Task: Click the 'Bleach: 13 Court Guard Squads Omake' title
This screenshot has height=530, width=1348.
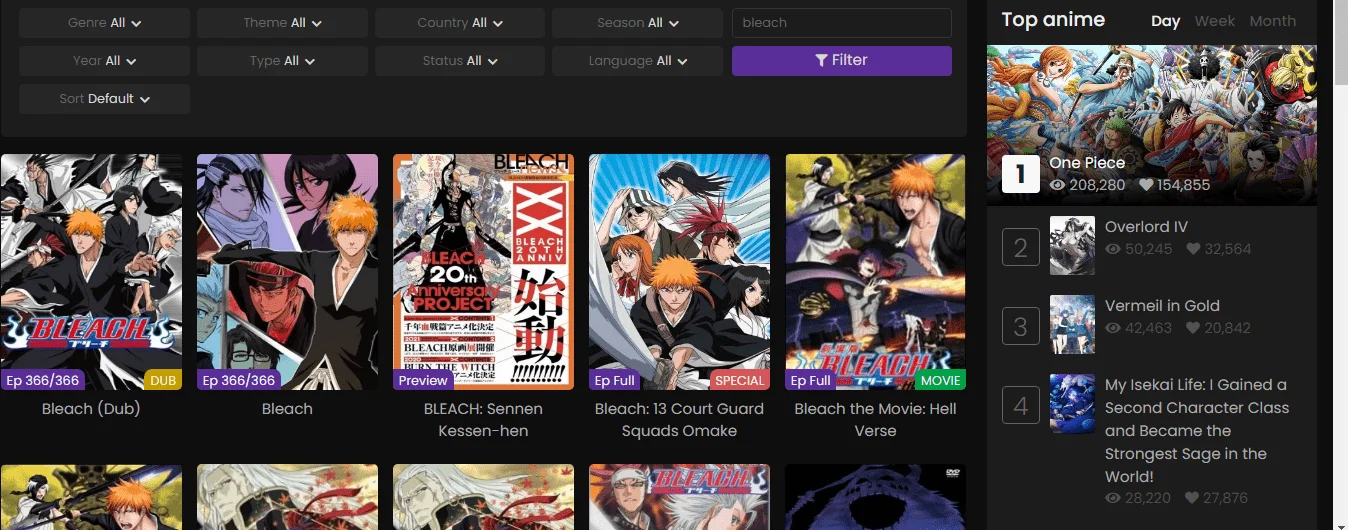Action: [x=679, y=420]
